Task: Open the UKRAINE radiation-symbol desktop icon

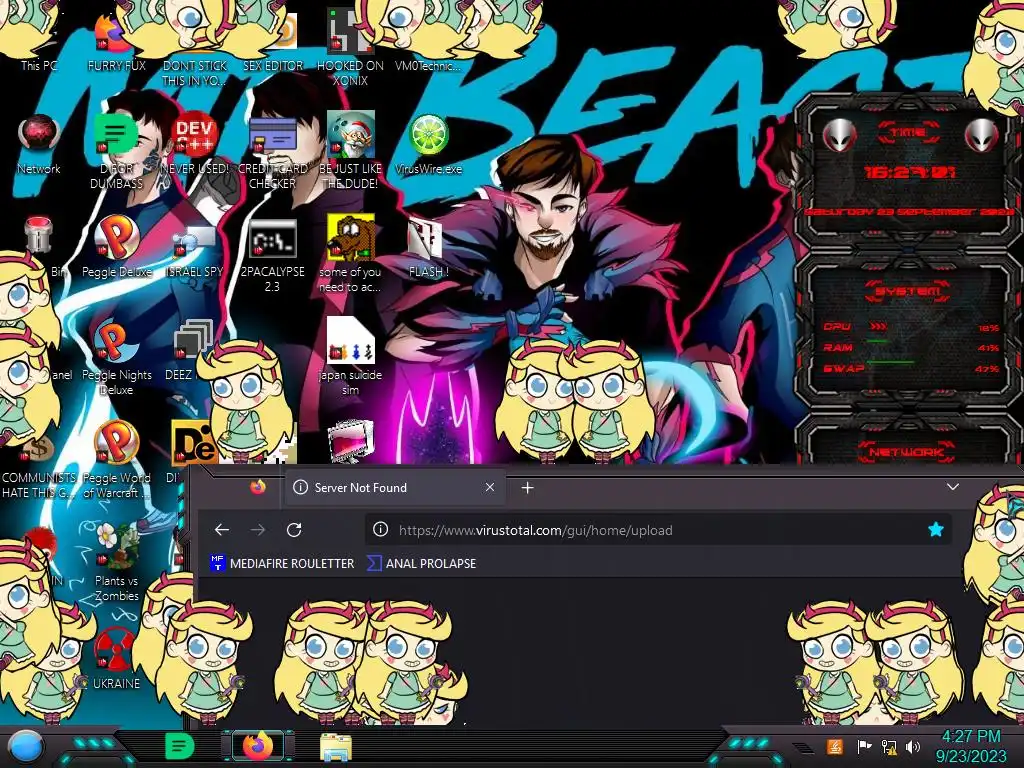Action: [116, 658]
